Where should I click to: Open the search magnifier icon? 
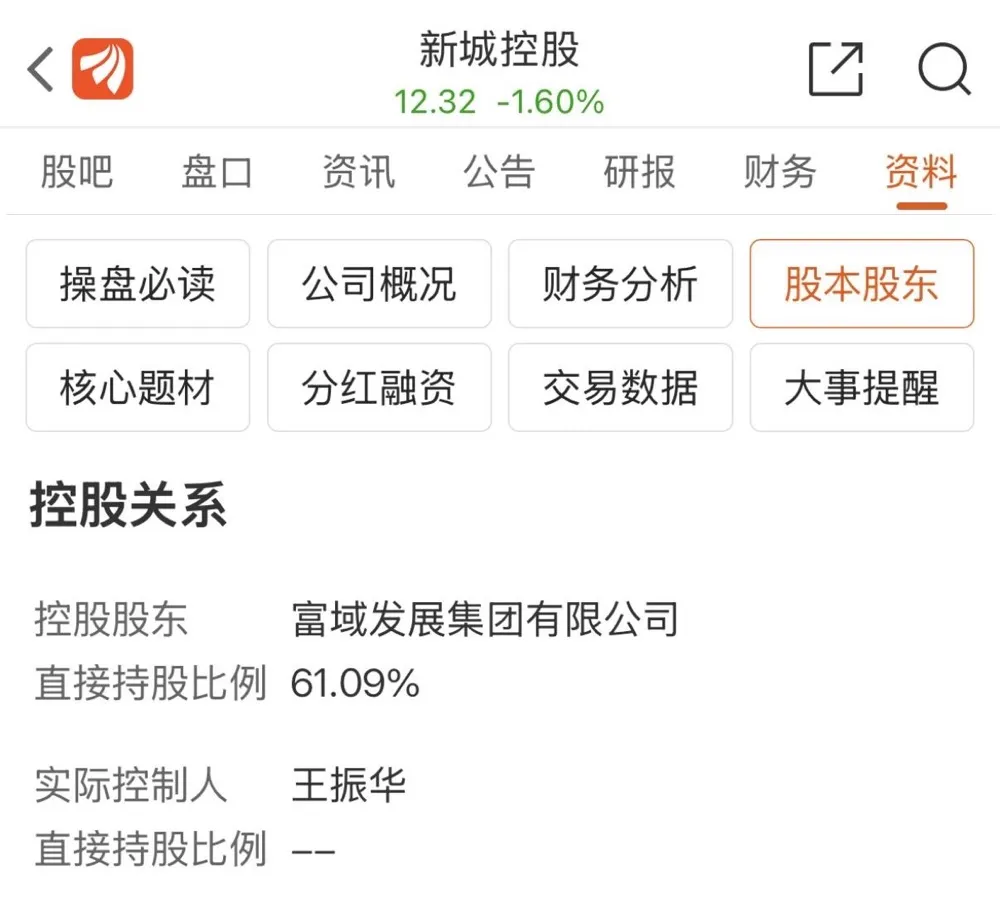943,69
